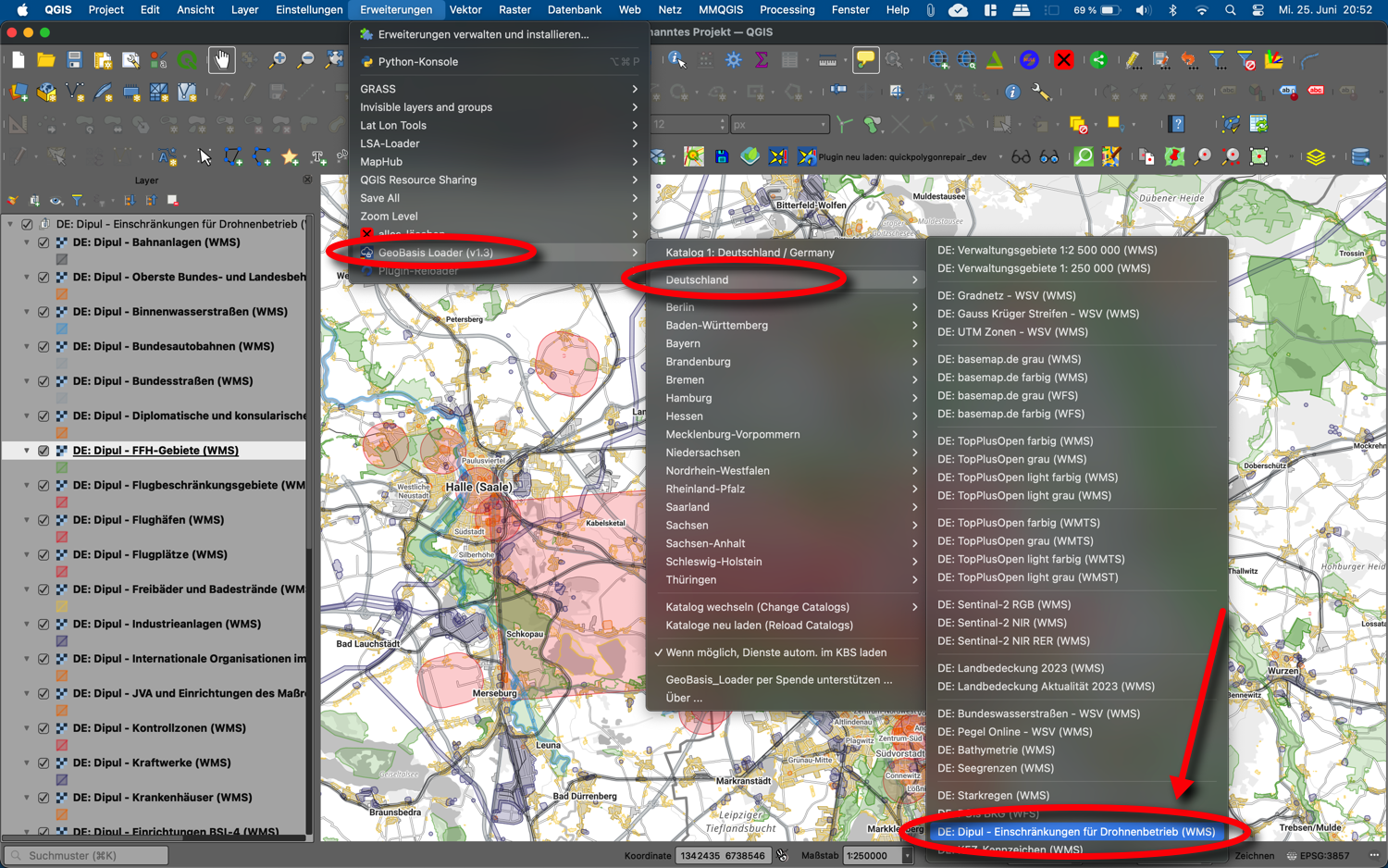The width and height of the screenshot is (1388, 868).
Task: Click the green magnifier search plugin icon
Action: pyautogui.click(x=1084, y=156)
